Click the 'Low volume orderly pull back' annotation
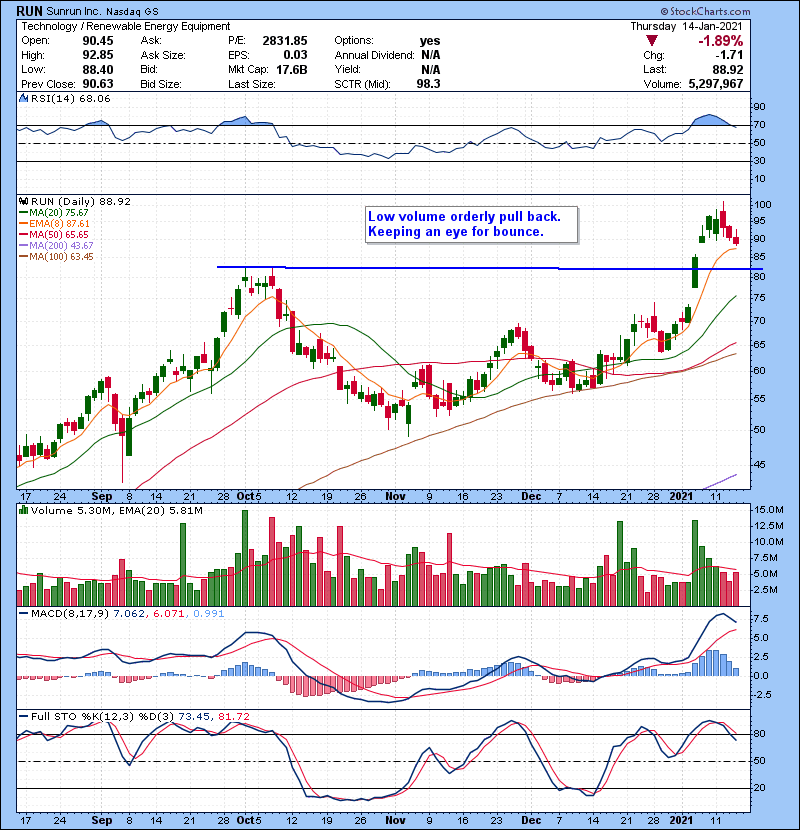 coord(471,224)
